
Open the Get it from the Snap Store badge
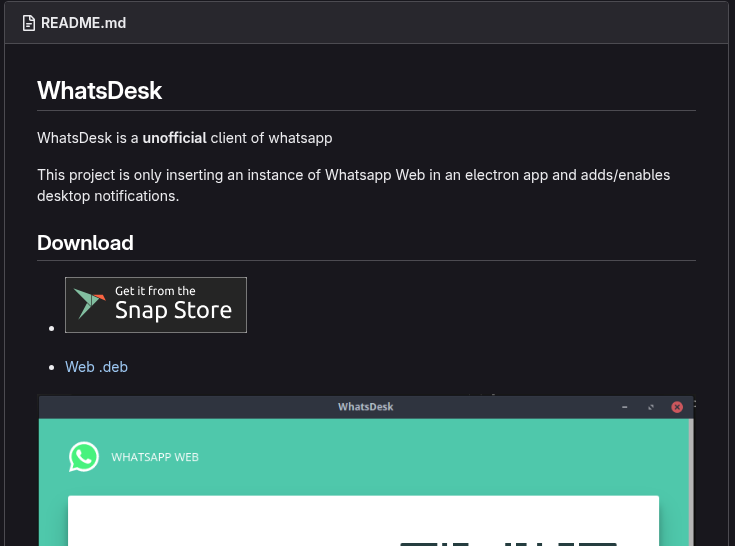(156, 305)
